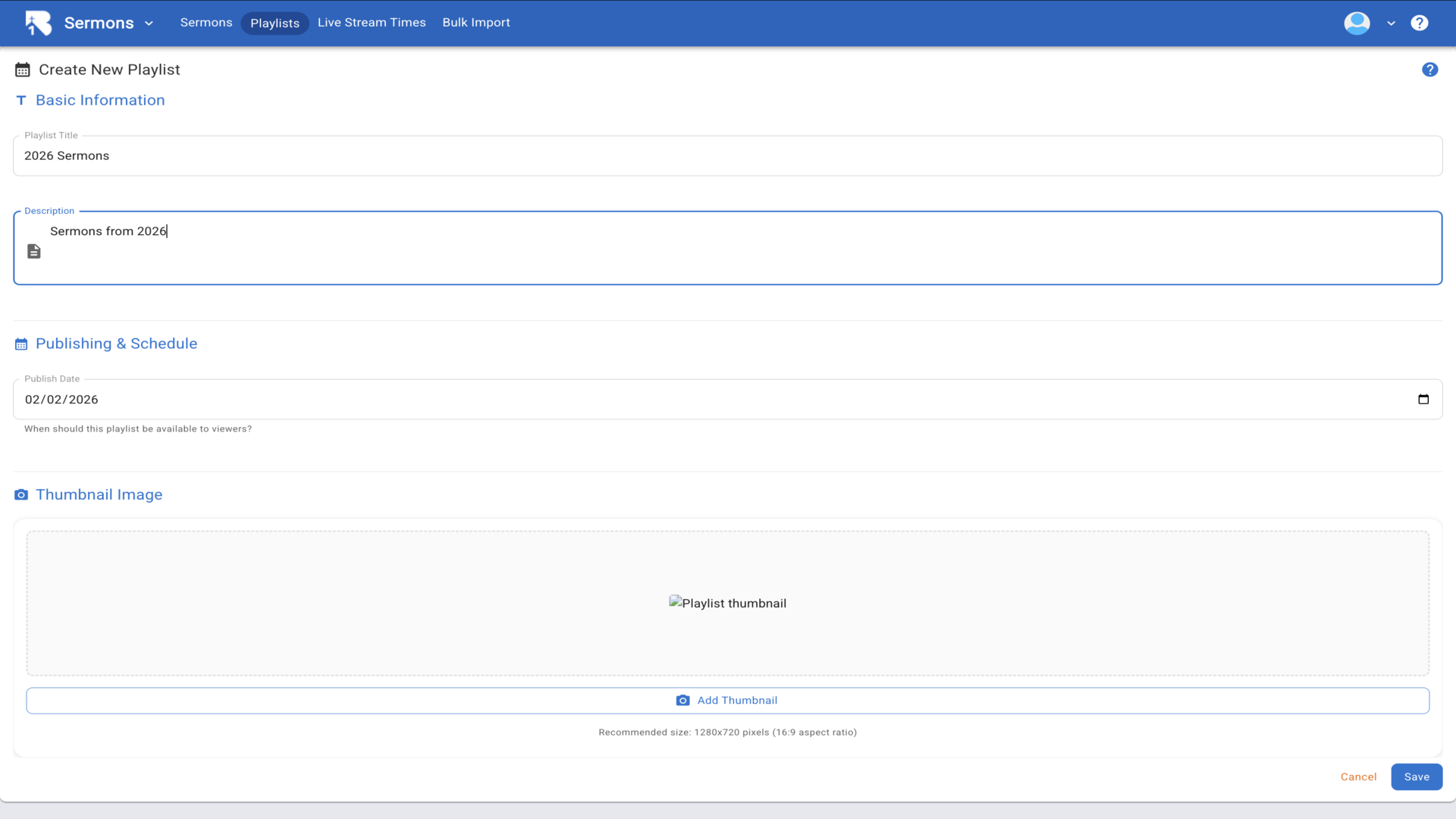This screenshot has height=819, width=1456.
Task: Click the Publish Date text field
Action: [x=682, y=399]
